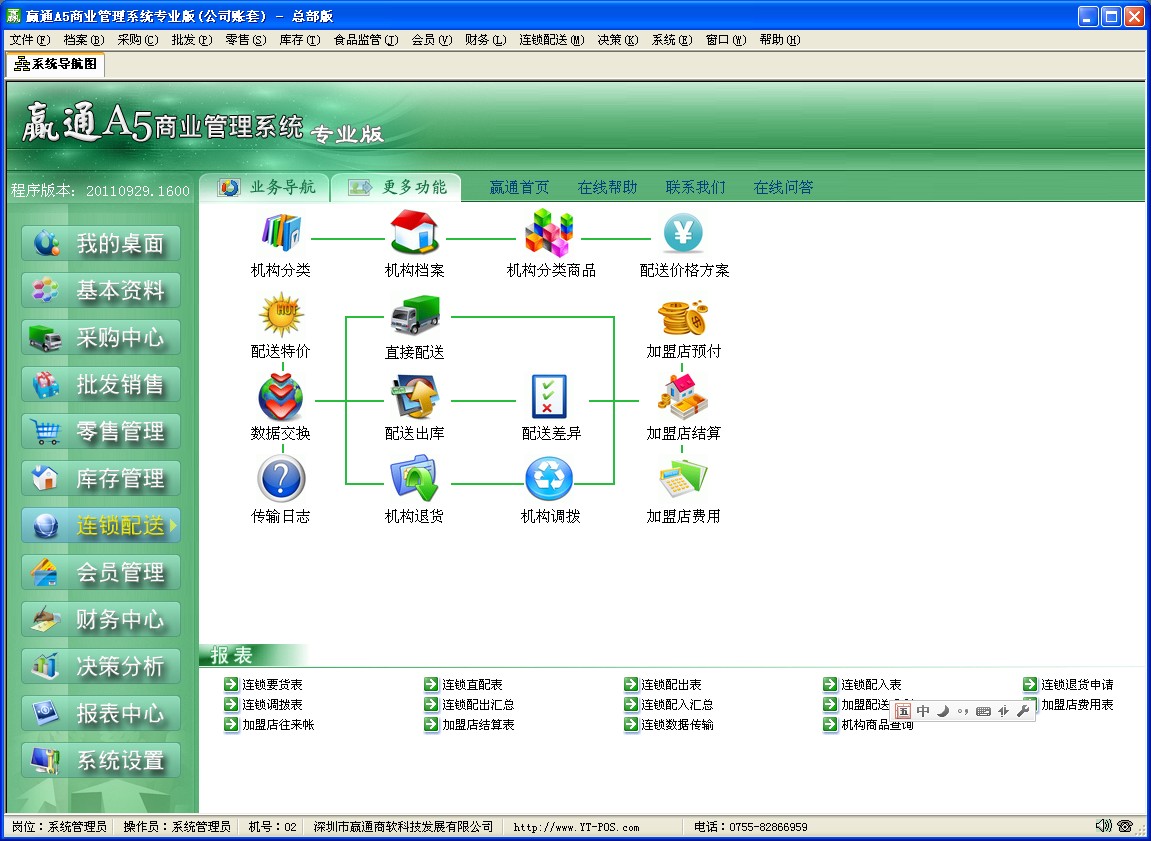1151x841 pixels.
Task: Open 财务中心 from the sidebar
Action: pos(101,620)
